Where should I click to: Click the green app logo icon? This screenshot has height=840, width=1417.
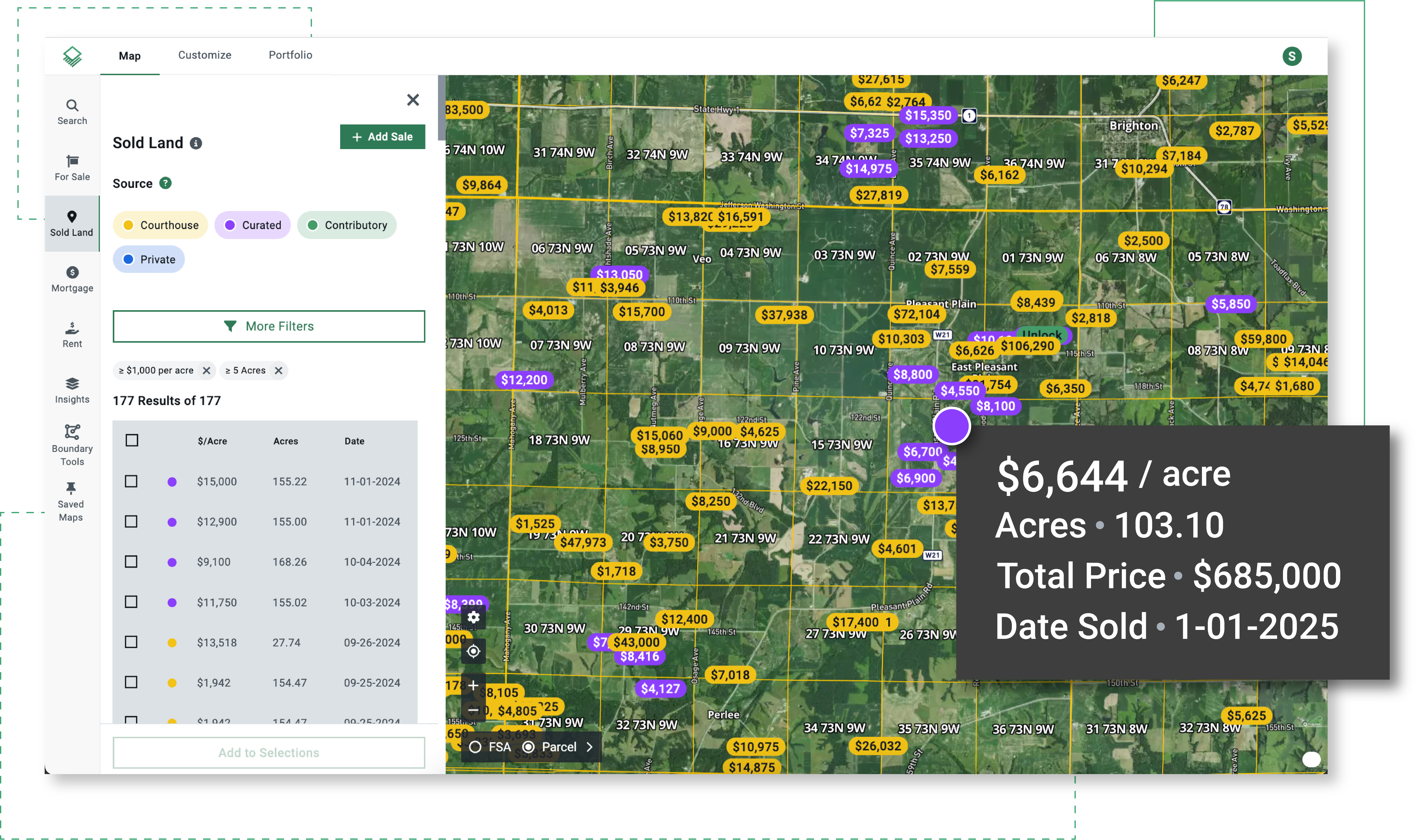[72, 56]
